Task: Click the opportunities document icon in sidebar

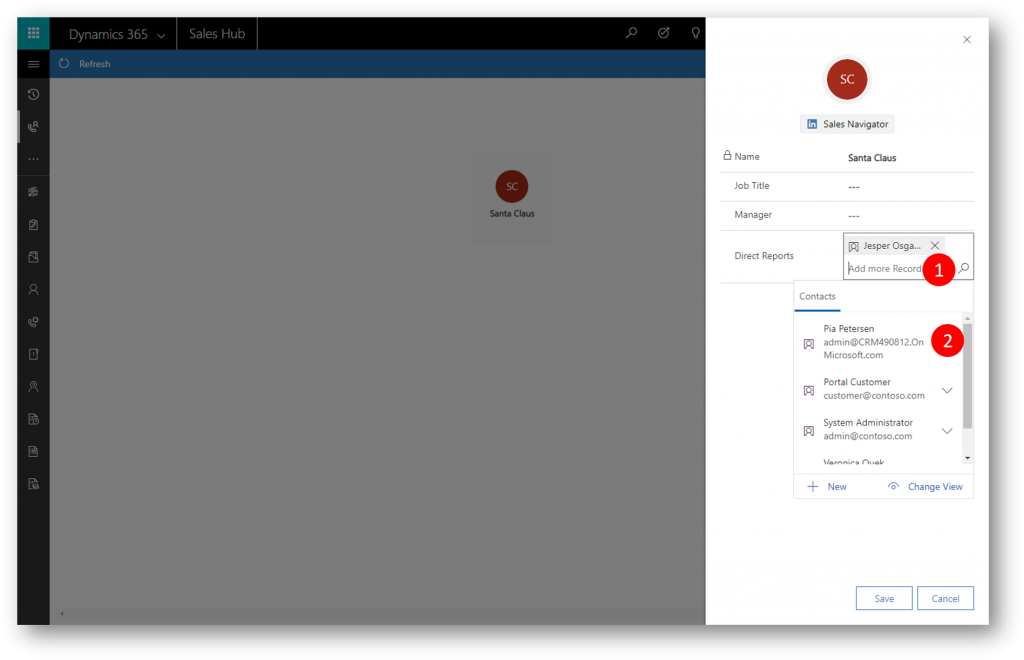Action: click(33, 354)
